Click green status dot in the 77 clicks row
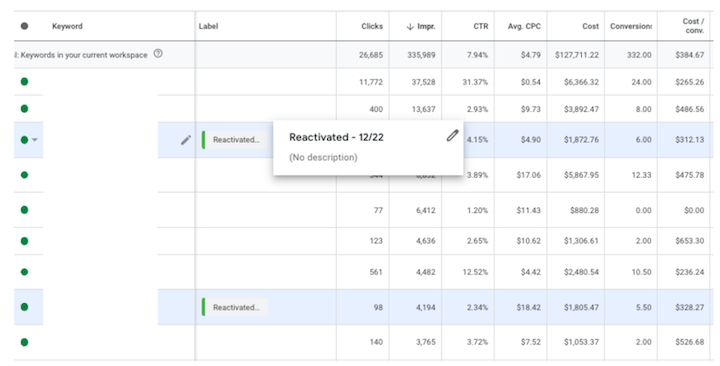This screenshot has height=366, width=720. click(x=24, y=209)
